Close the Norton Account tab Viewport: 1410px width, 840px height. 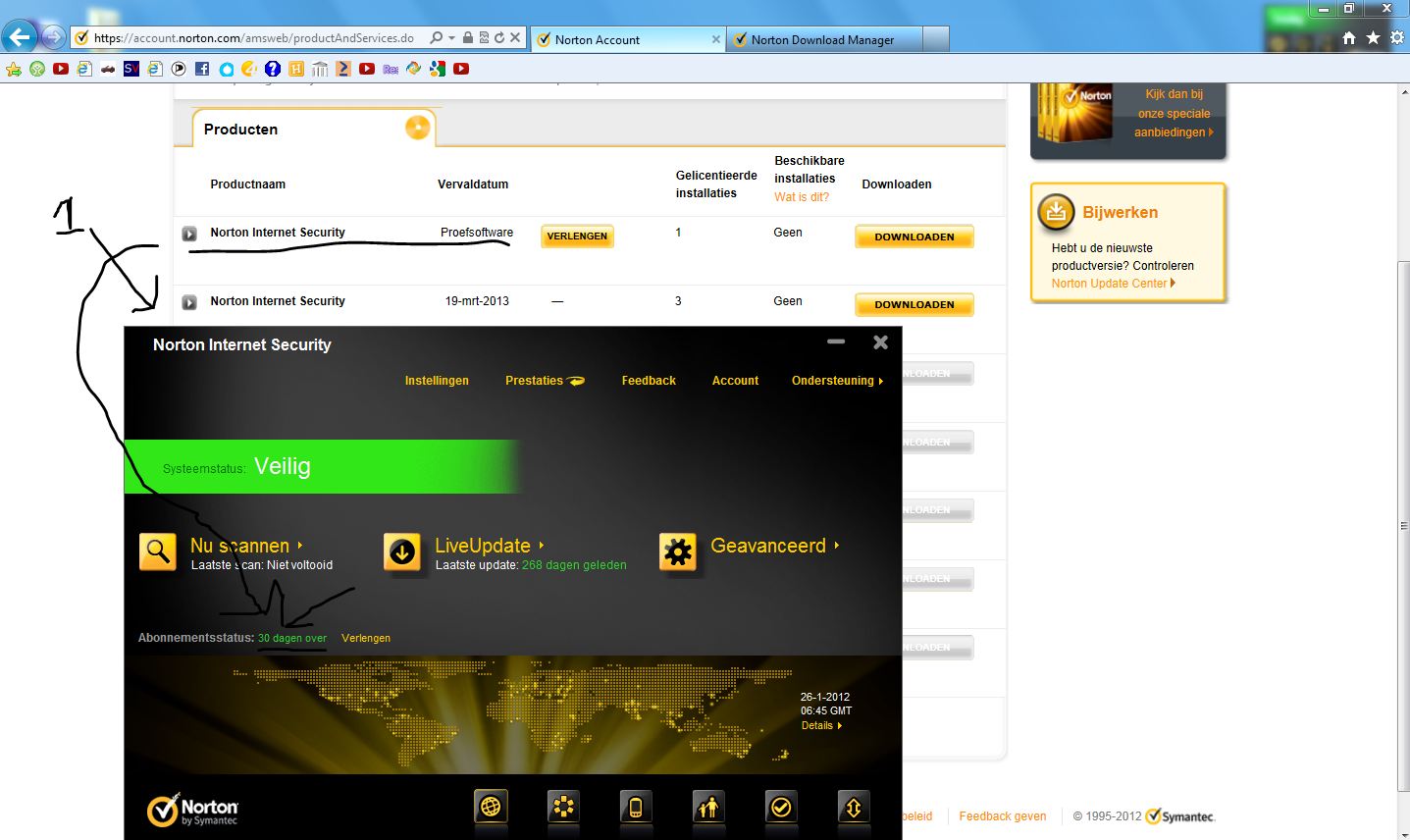click(715, 39)
